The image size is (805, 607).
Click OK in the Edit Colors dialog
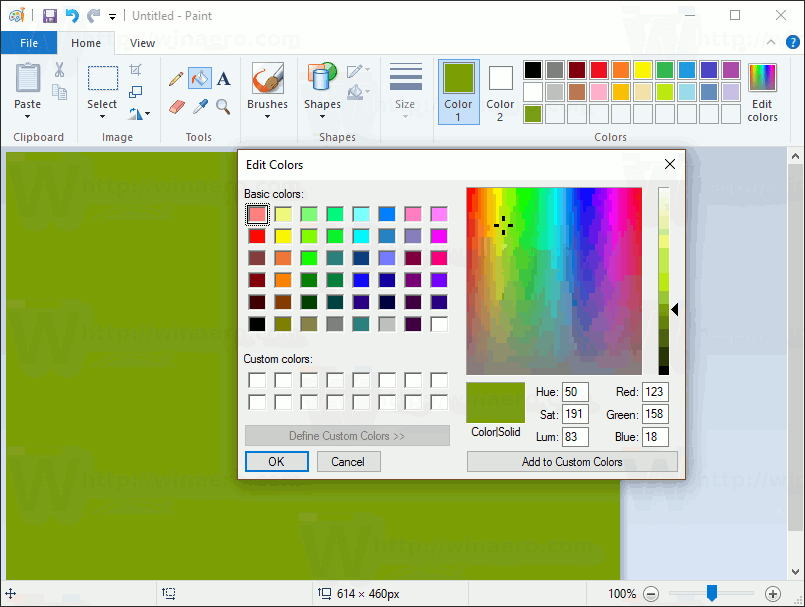coord(276,461)
